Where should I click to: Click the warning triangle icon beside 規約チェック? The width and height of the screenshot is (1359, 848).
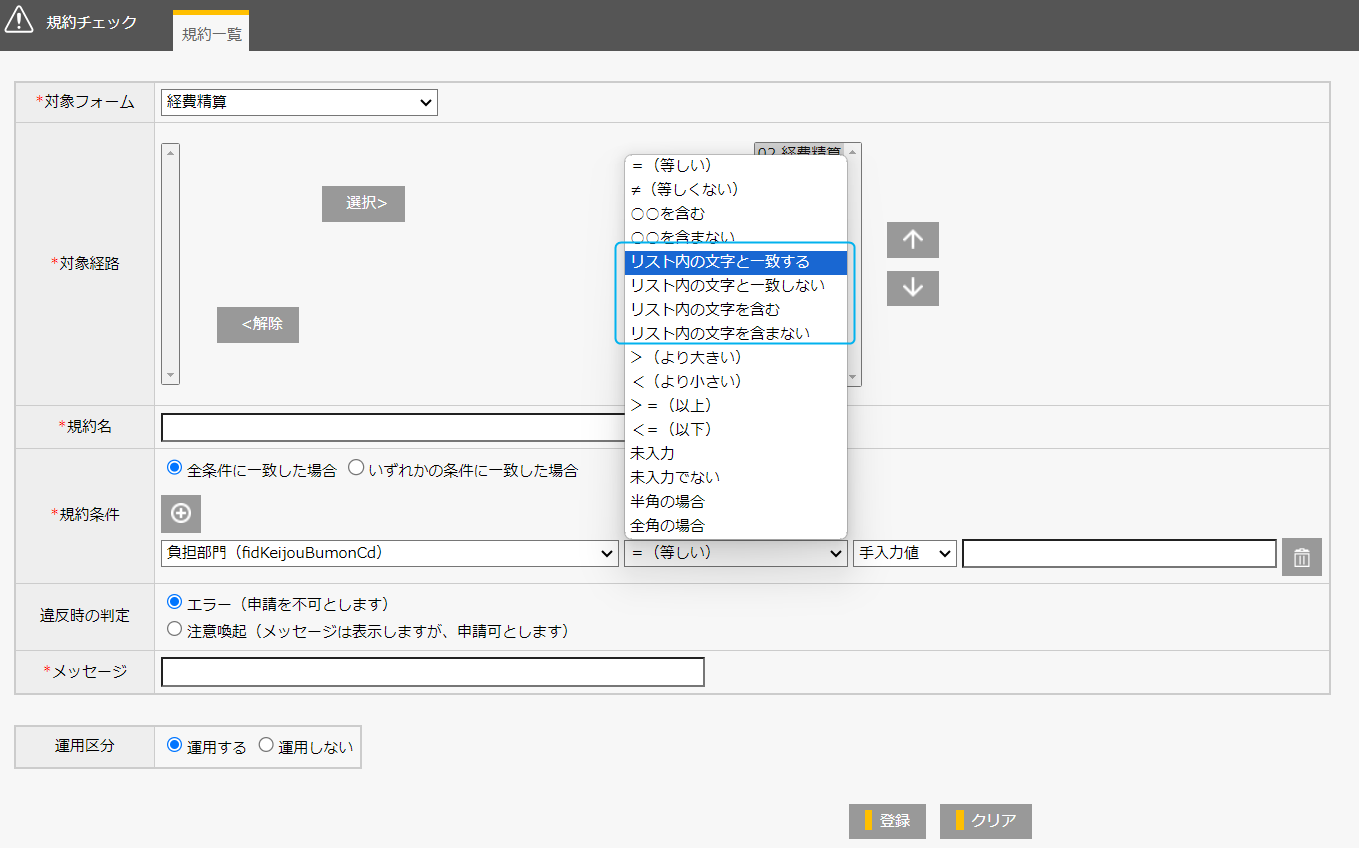tap(19, 20)
